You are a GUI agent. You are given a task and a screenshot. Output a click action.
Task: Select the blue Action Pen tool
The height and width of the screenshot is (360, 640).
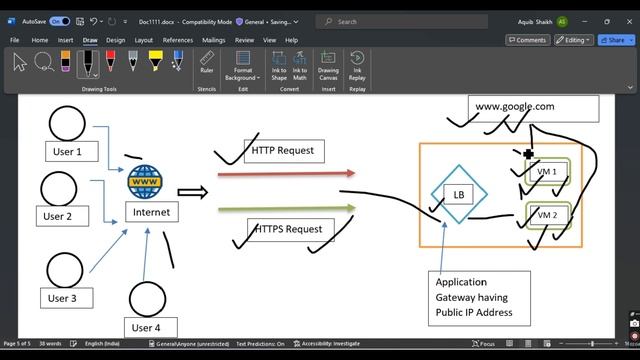178,61
